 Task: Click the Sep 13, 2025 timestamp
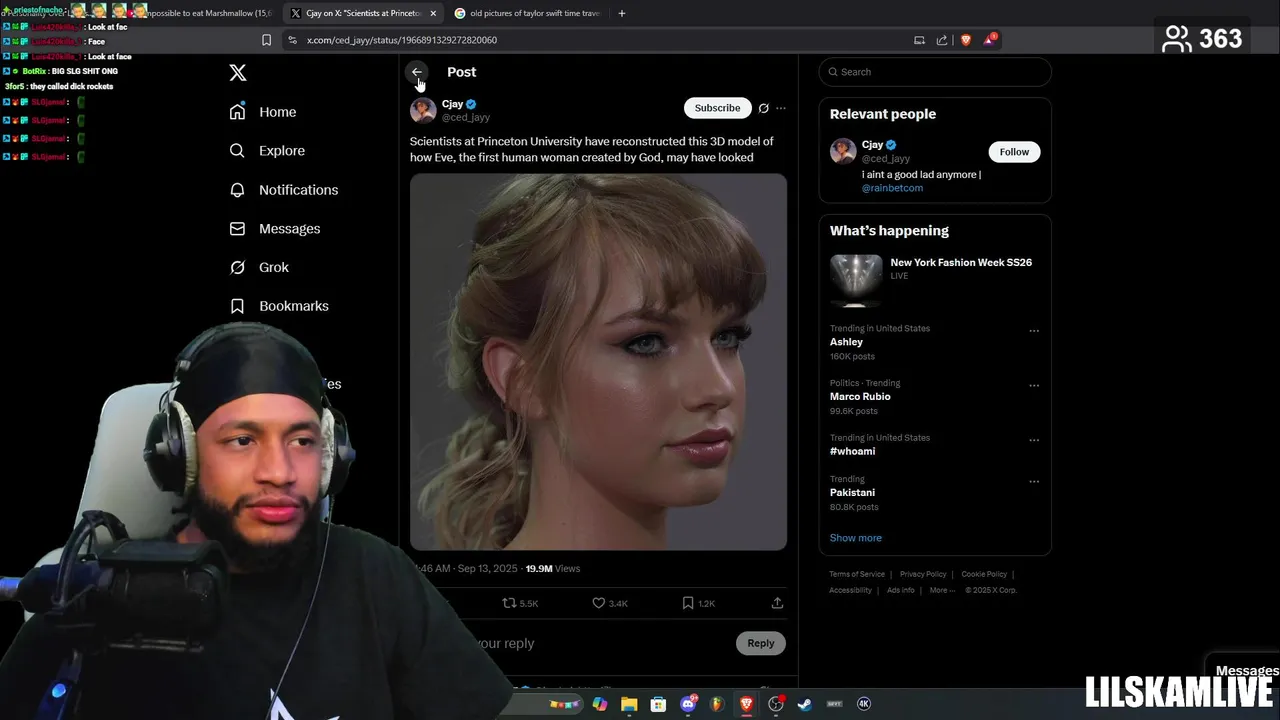(x=487, y=568)
